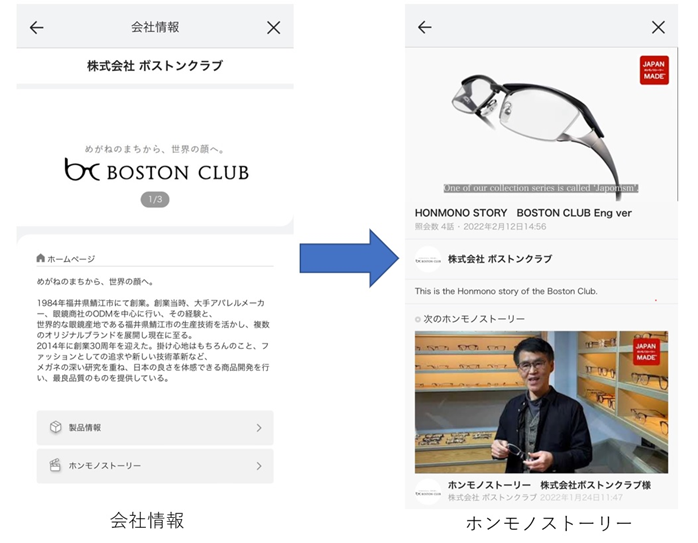Play the glasses video with Japonism caption
The height and width of the screenshot is (543, 698).
click(x=541, y=125)
